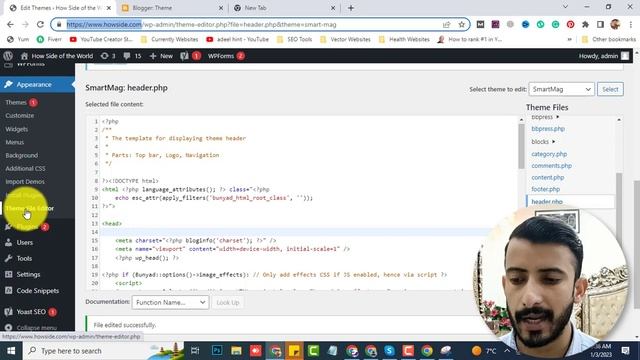Open Skype from the taskbar
The height and width of the screenshot is (360, 640).
click(x=389, y=351)
